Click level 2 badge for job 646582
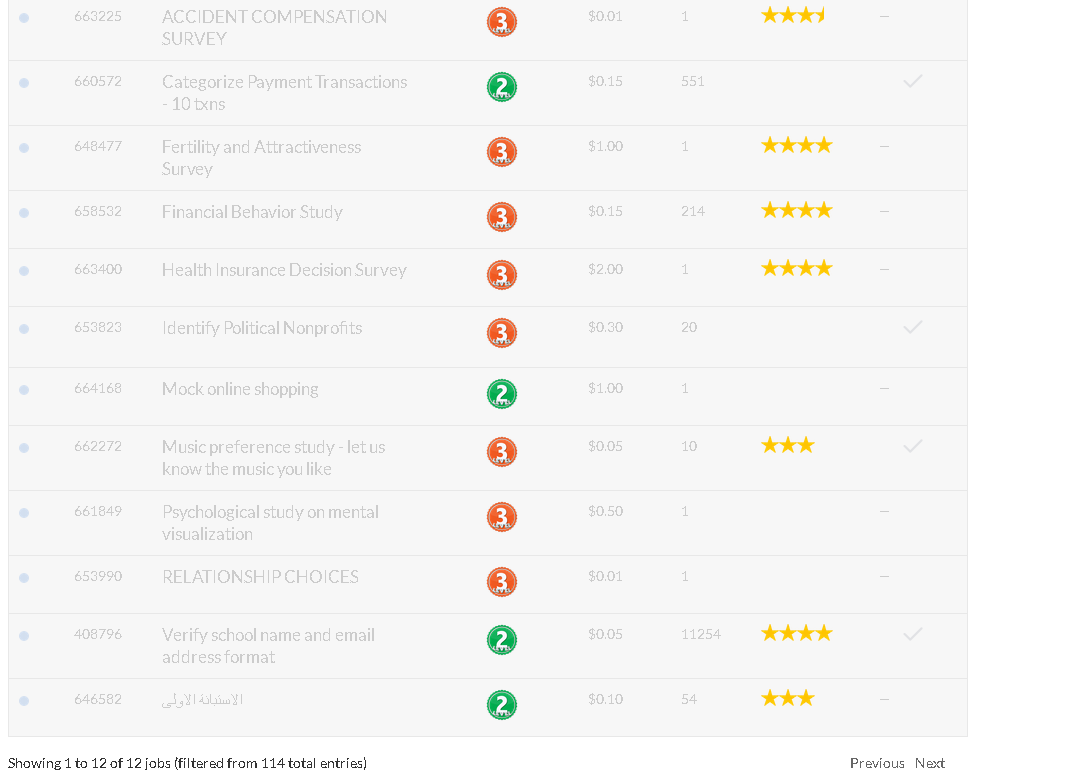The height and width of the screenshot is (780, 1077). (x=502, y=705)
